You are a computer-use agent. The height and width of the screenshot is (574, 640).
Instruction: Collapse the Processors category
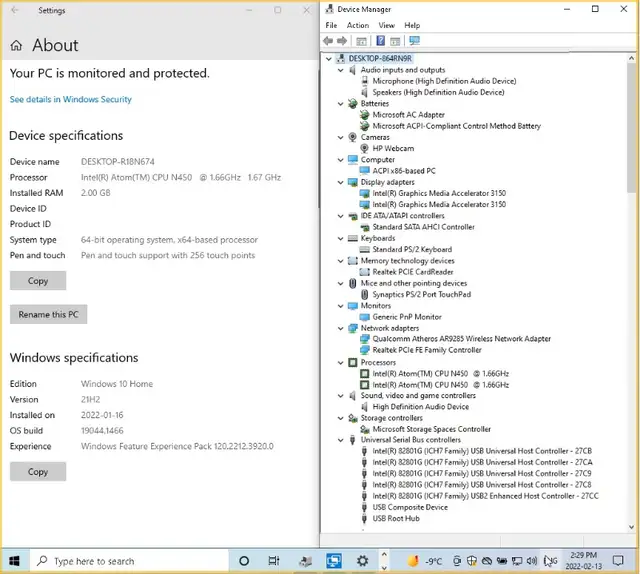[x=340, y=363]
